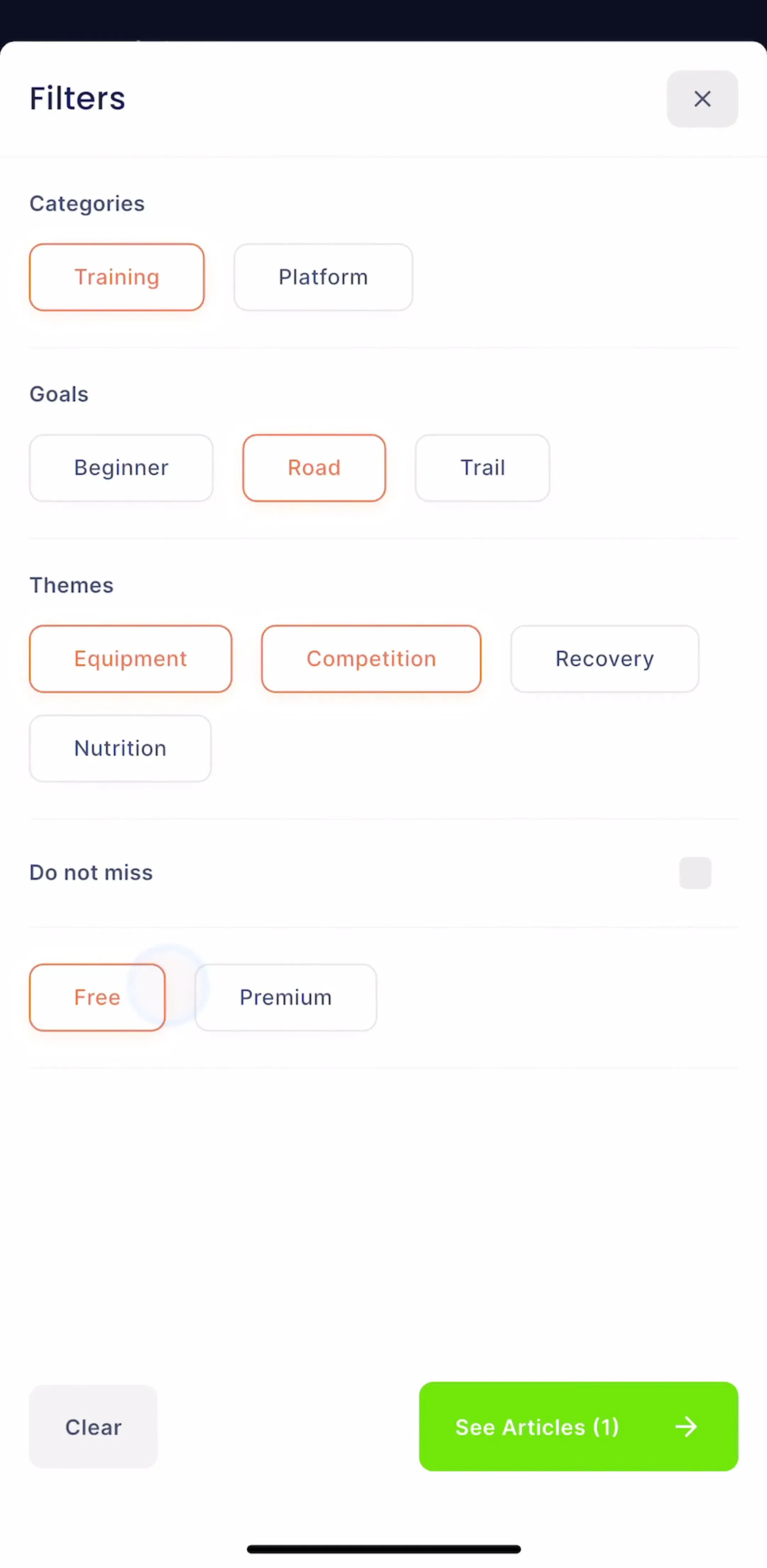Select the Platform category filter
Viewport: 767px width, 1568px height.
tap(323, 277)
